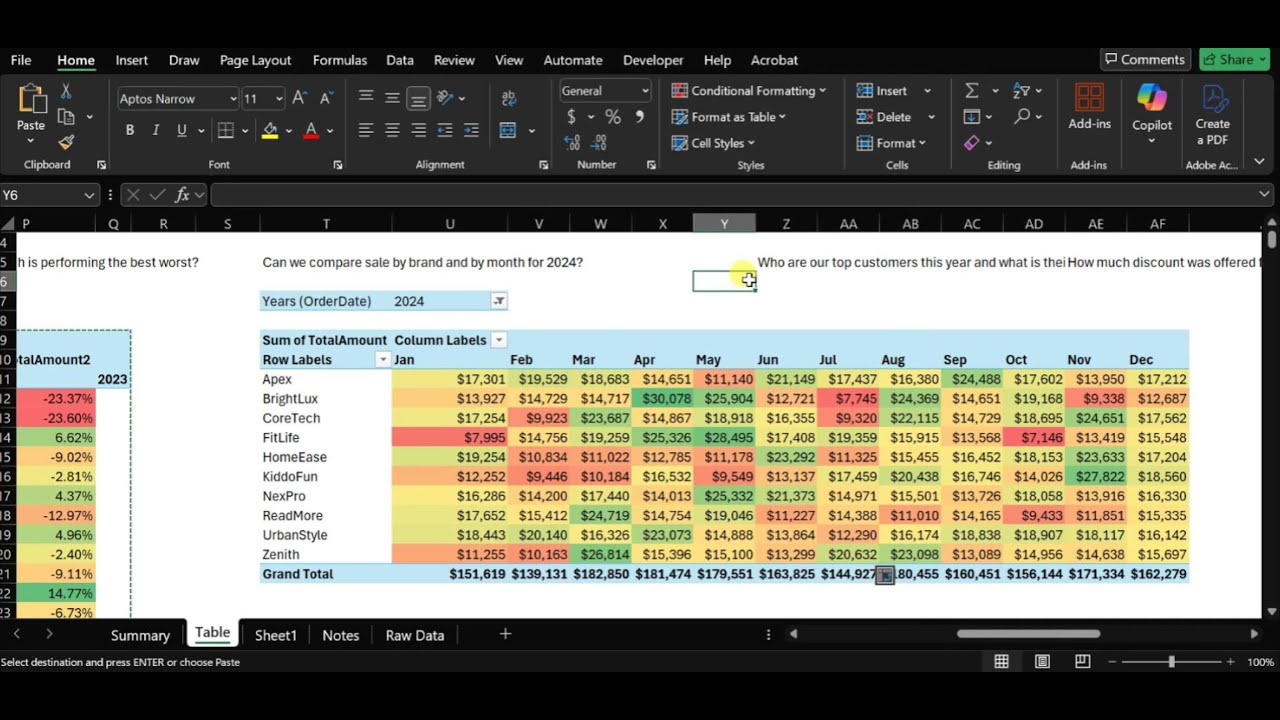The image size is (1280, 720).
Task: Toggle center horizontal alignment
Action: click(392, 130)
